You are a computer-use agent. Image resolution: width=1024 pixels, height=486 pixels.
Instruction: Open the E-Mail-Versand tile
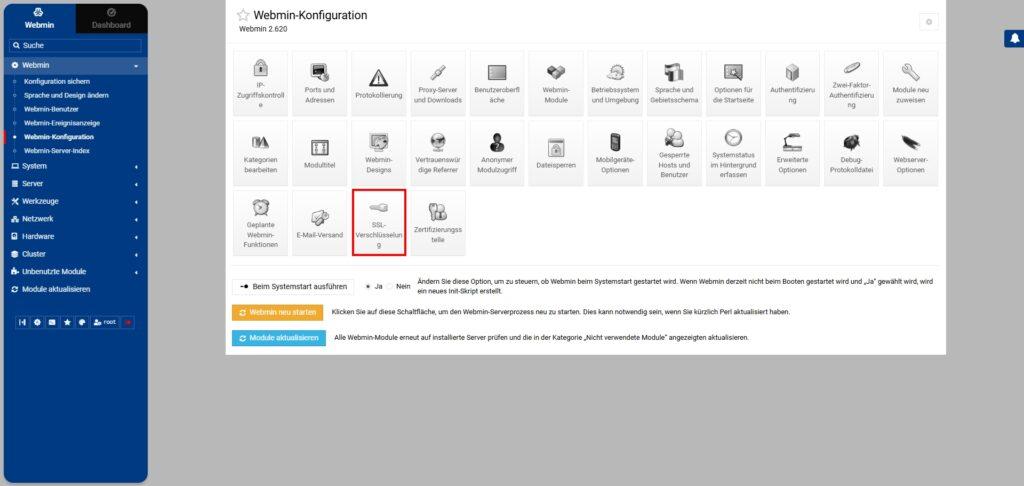pos(319,223)
